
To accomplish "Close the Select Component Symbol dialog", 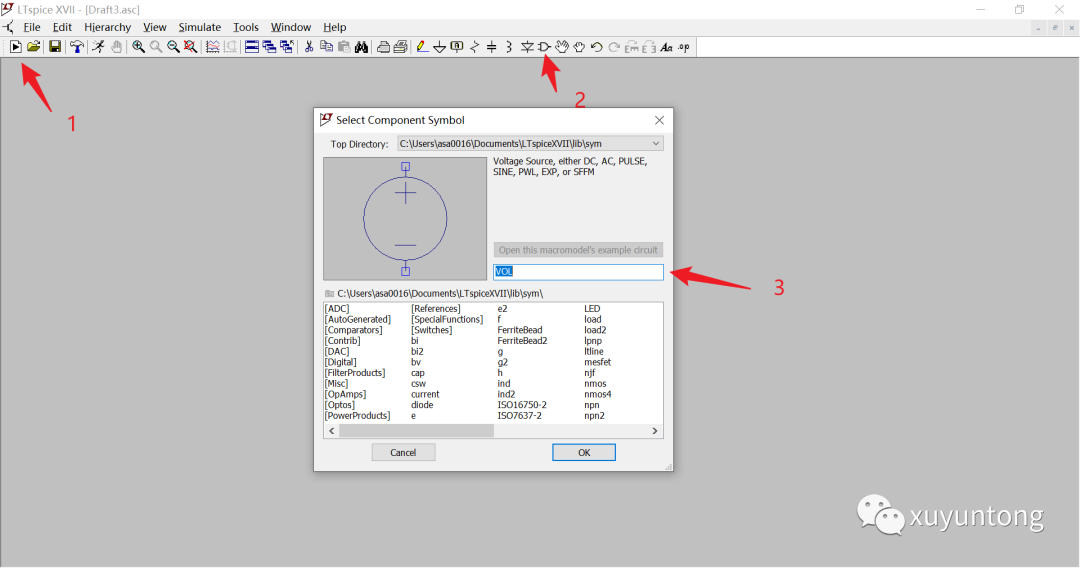I will (659, 120).
